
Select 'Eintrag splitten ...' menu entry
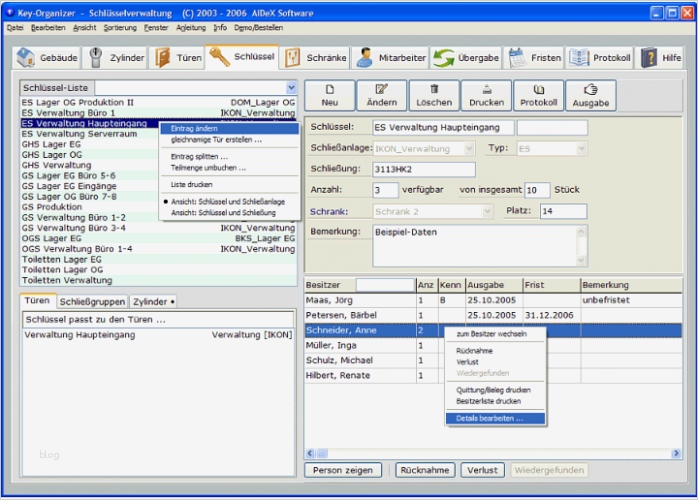click(229, 157)
